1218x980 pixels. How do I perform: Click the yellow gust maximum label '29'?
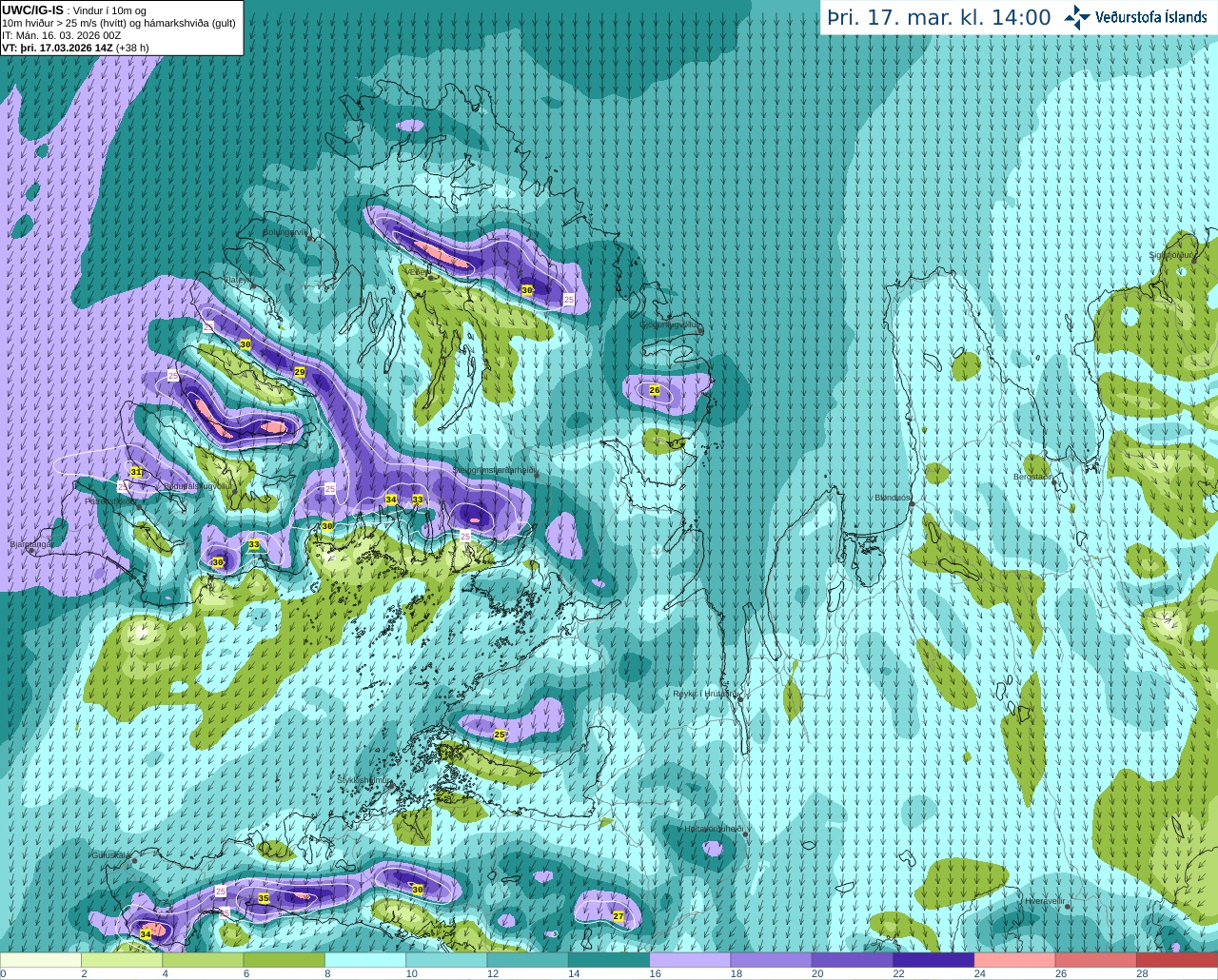tap(300, 372)
